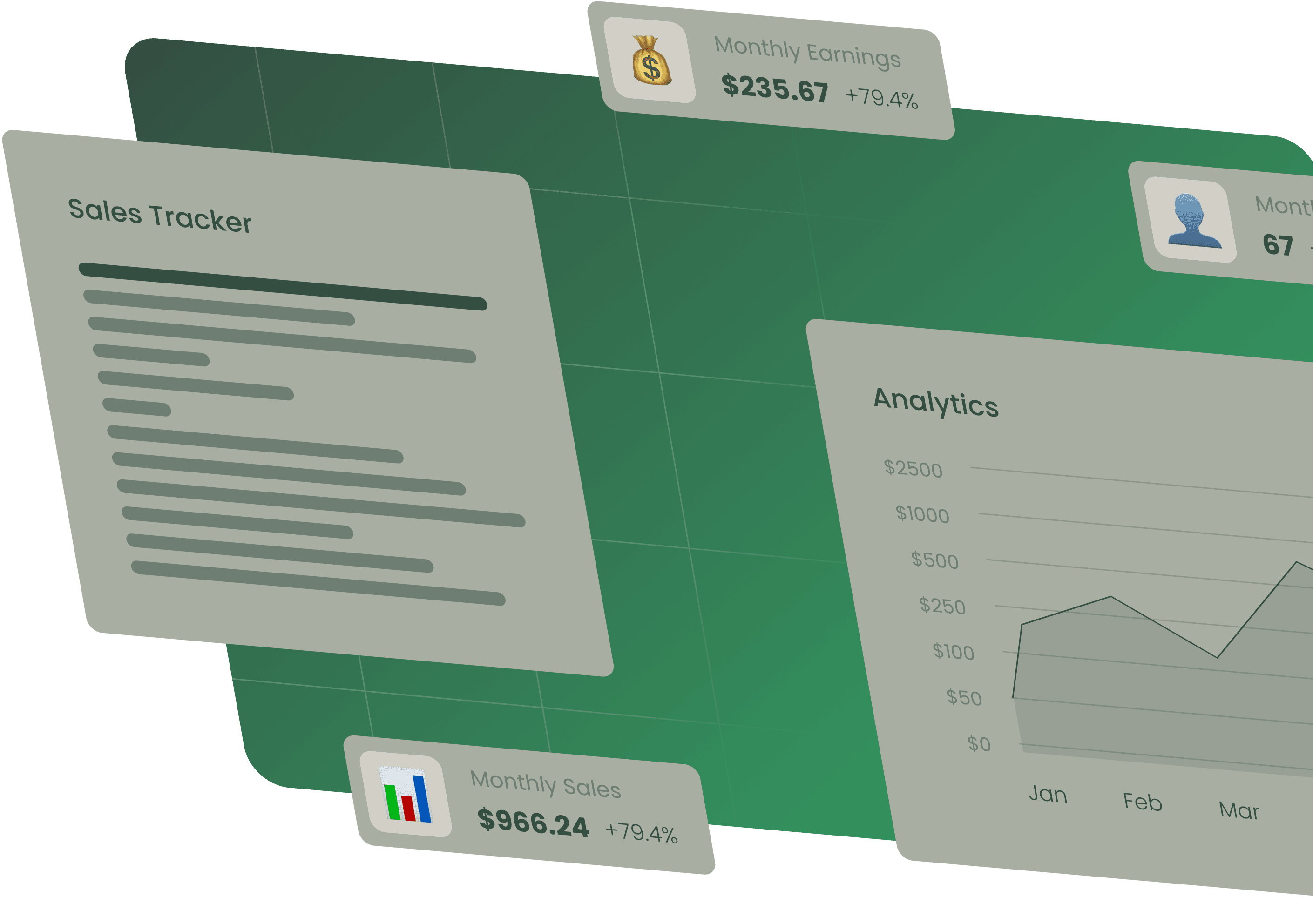Click +79.4% beside Monthly Sales
Image resolution: width=1313 pixels, height=924 pixels.
pos(642,832)
